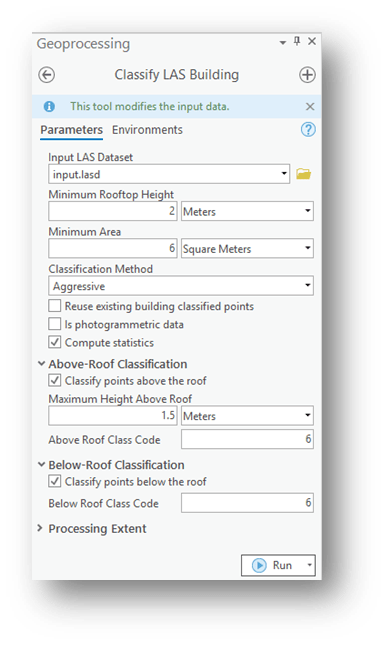Open the tool help question mark icon

308,130
